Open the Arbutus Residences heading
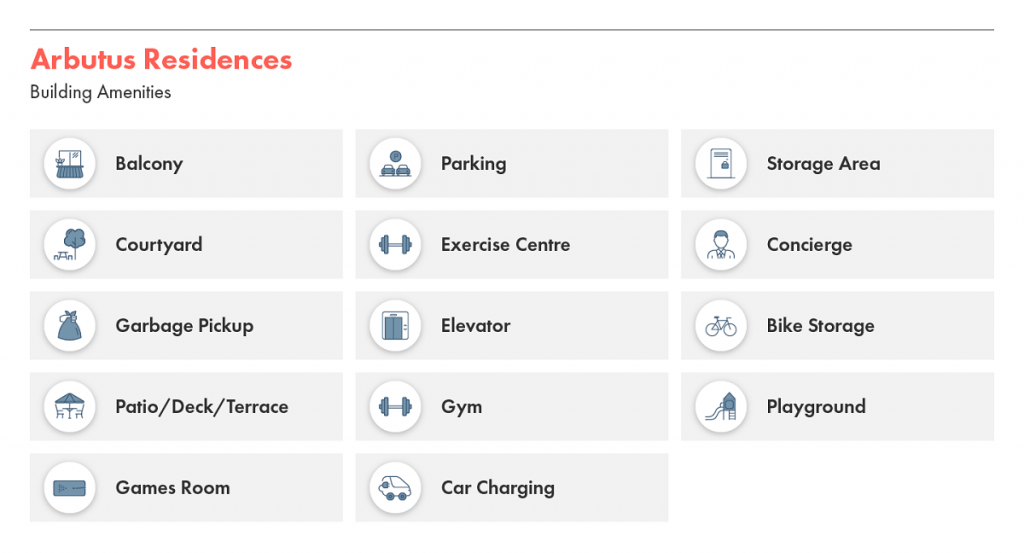The height and width of the screenshot is (553, 1024). (161, 59)
